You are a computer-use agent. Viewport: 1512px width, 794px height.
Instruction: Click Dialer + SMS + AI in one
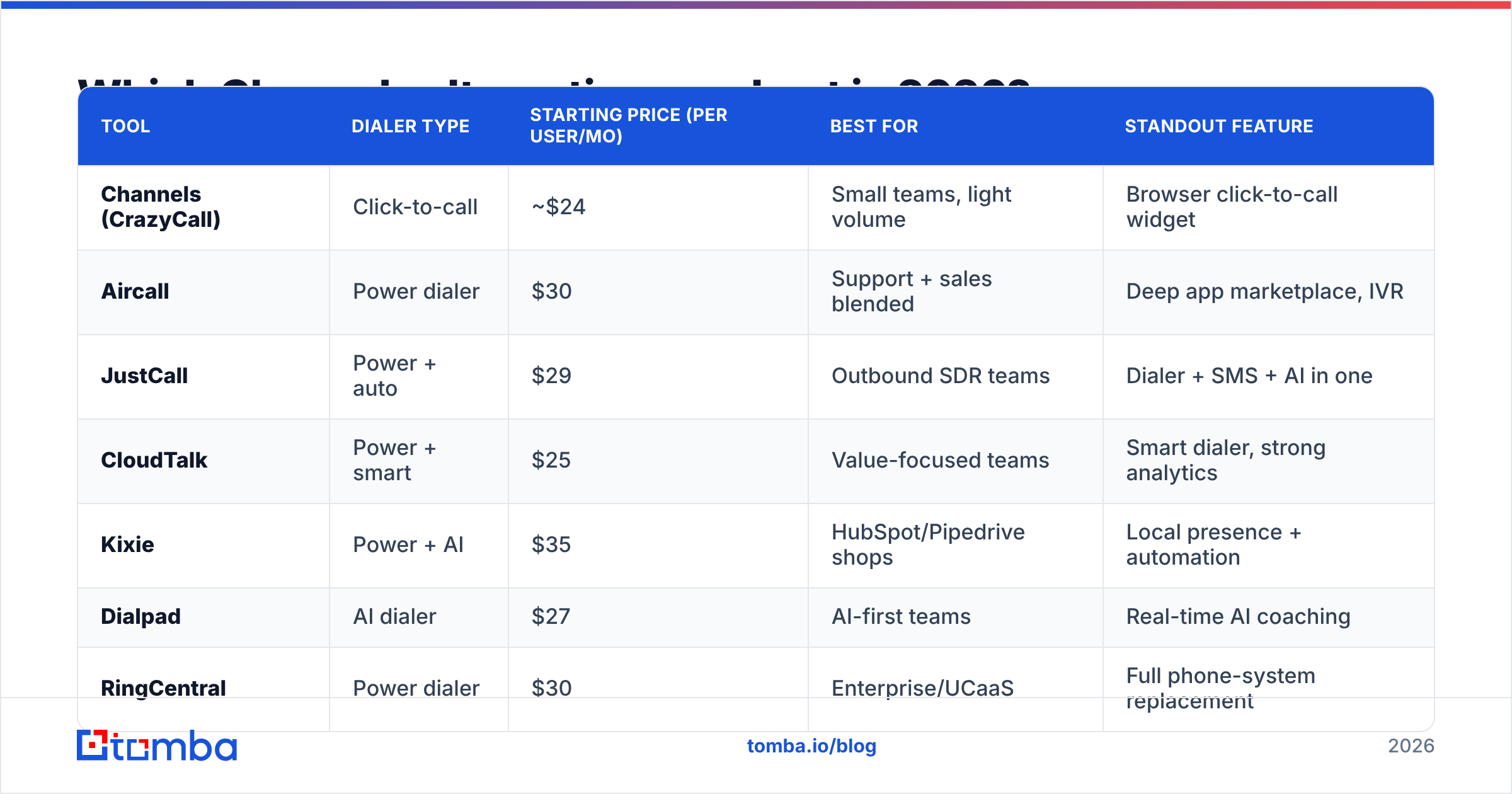[1249, 376]
